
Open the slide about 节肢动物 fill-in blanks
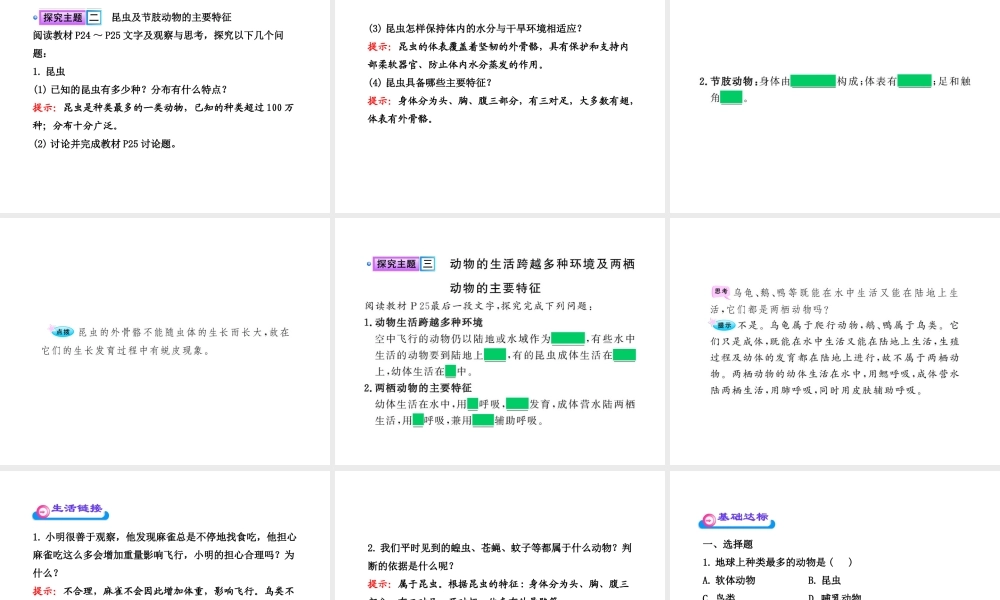point(835,106)
